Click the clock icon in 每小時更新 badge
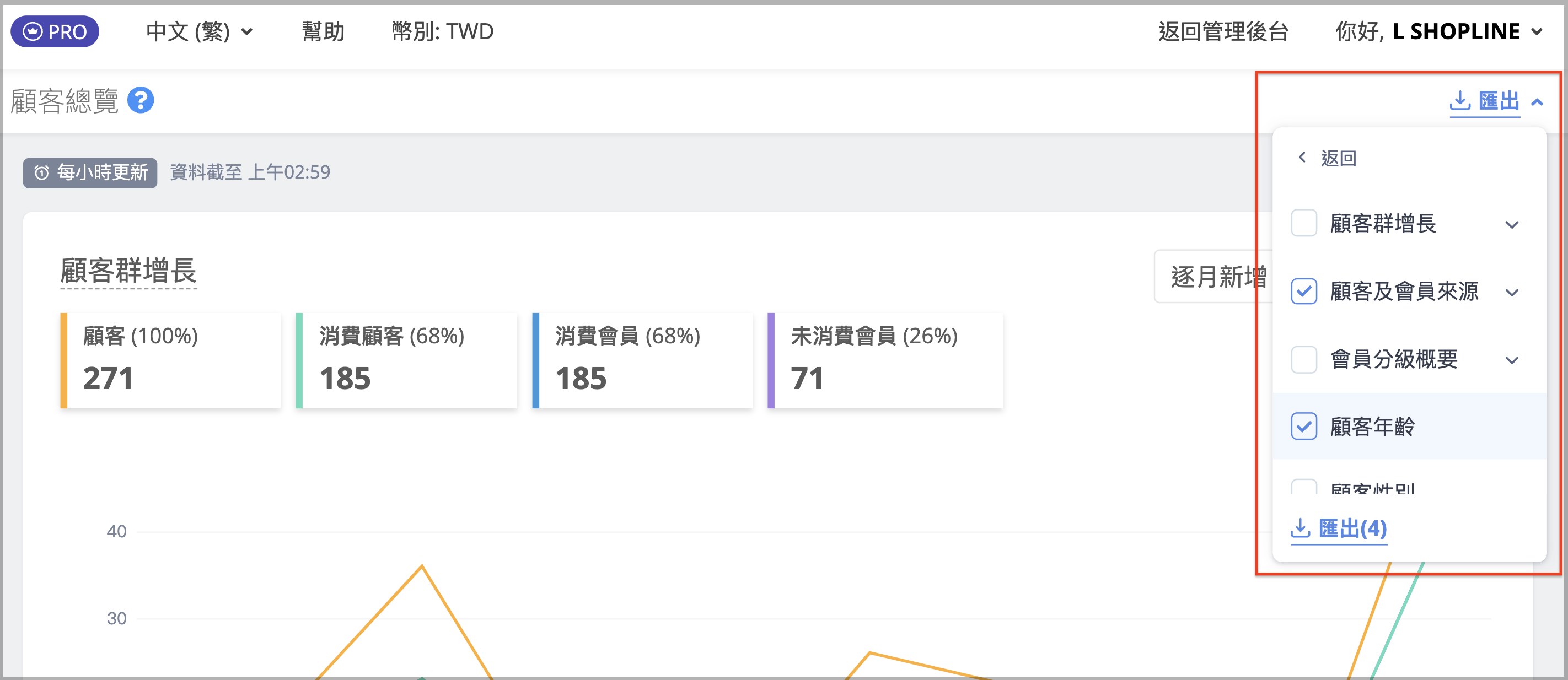The width and height of the screenshot is (1568, 680). [41, 174]
